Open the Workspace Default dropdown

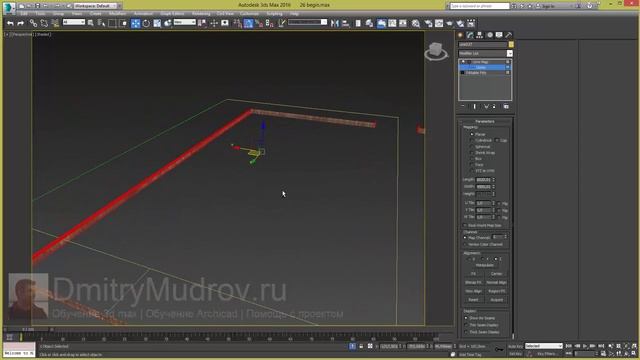(97, 6)
